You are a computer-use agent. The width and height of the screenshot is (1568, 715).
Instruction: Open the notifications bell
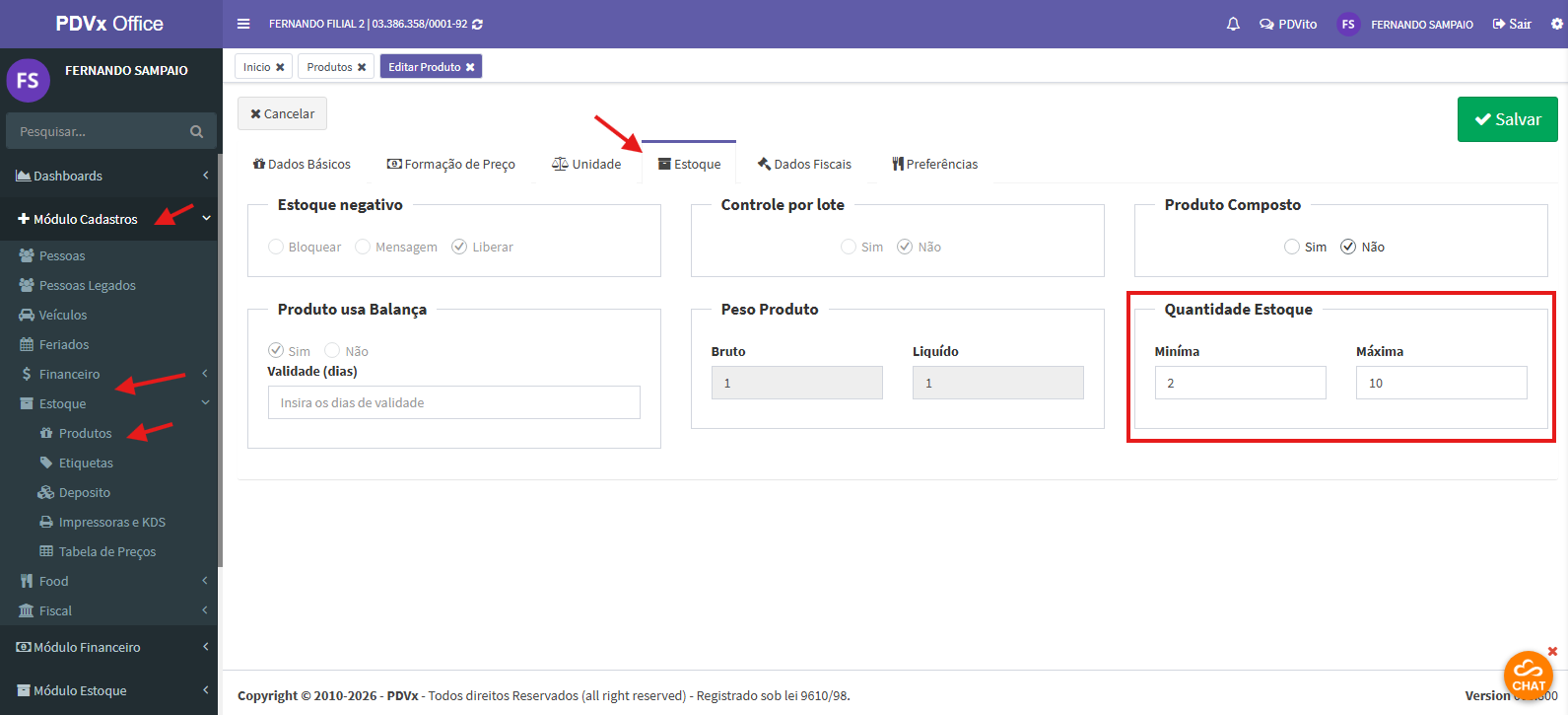pos(1233,24)
